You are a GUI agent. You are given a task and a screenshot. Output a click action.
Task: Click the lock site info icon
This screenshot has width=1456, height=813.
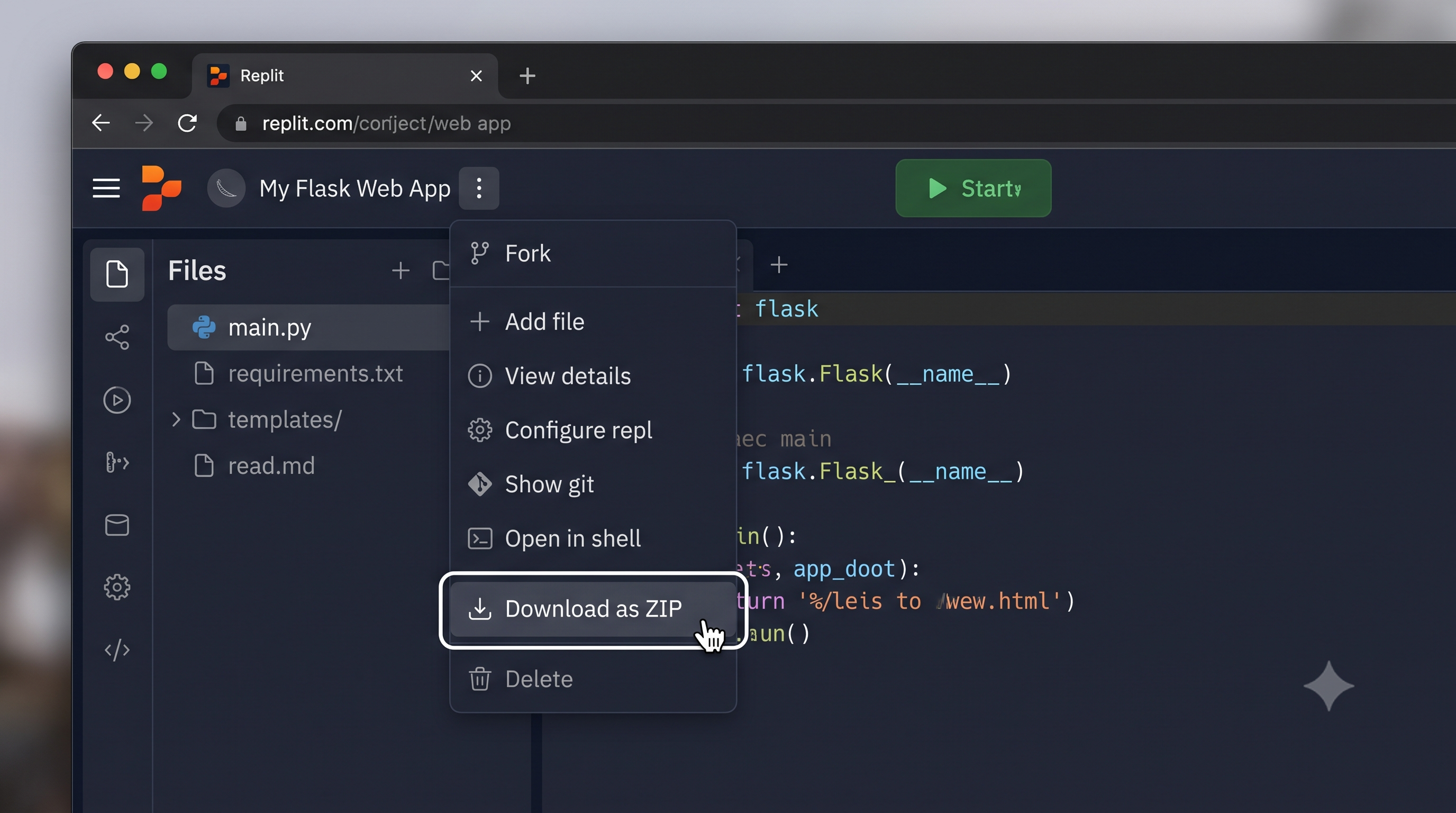(x=241, y=123)
